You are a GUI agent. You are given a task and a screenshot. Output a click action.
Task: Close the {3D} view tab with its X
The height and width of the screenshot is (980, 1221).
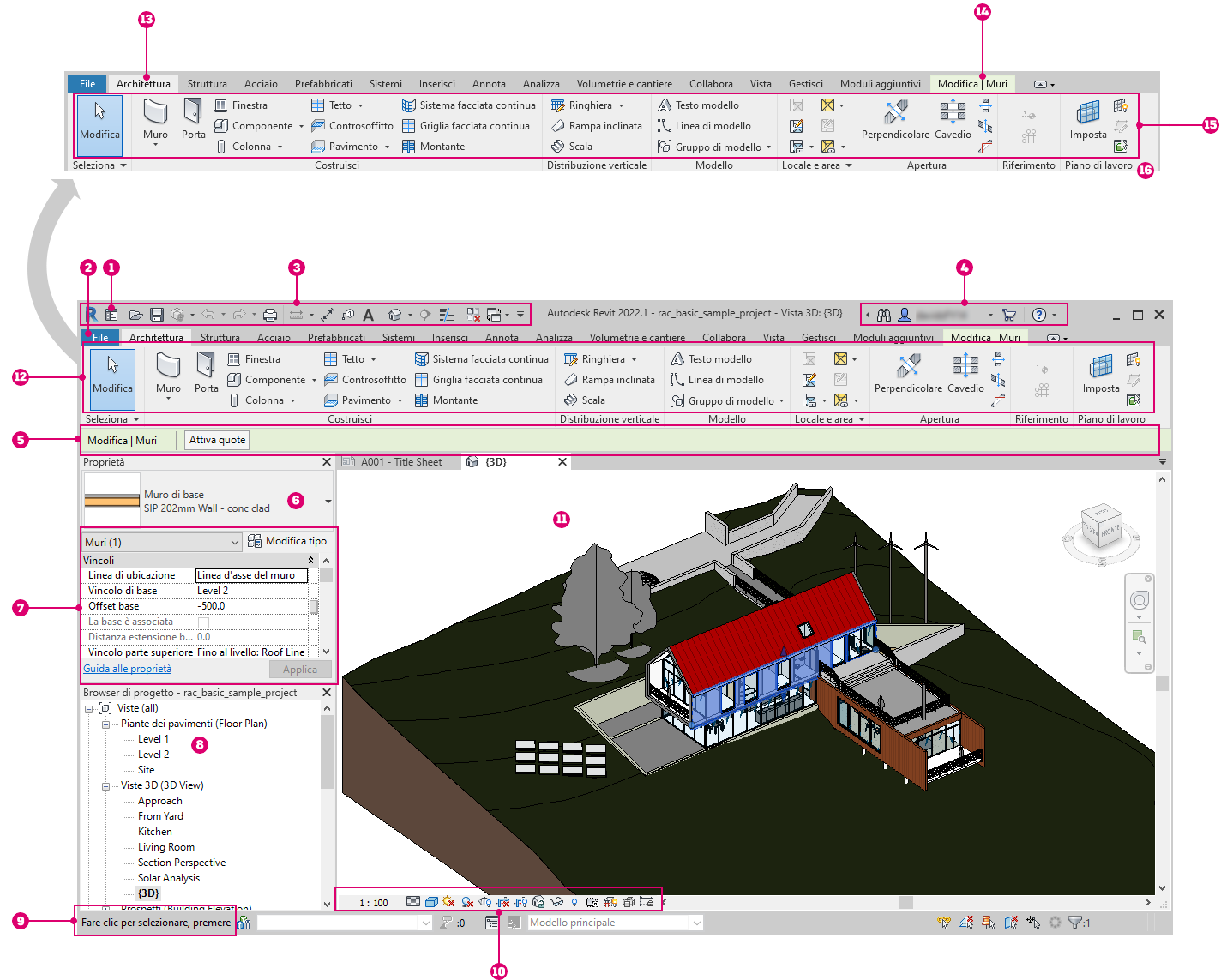pyautogui.click(x=562, y=462)
